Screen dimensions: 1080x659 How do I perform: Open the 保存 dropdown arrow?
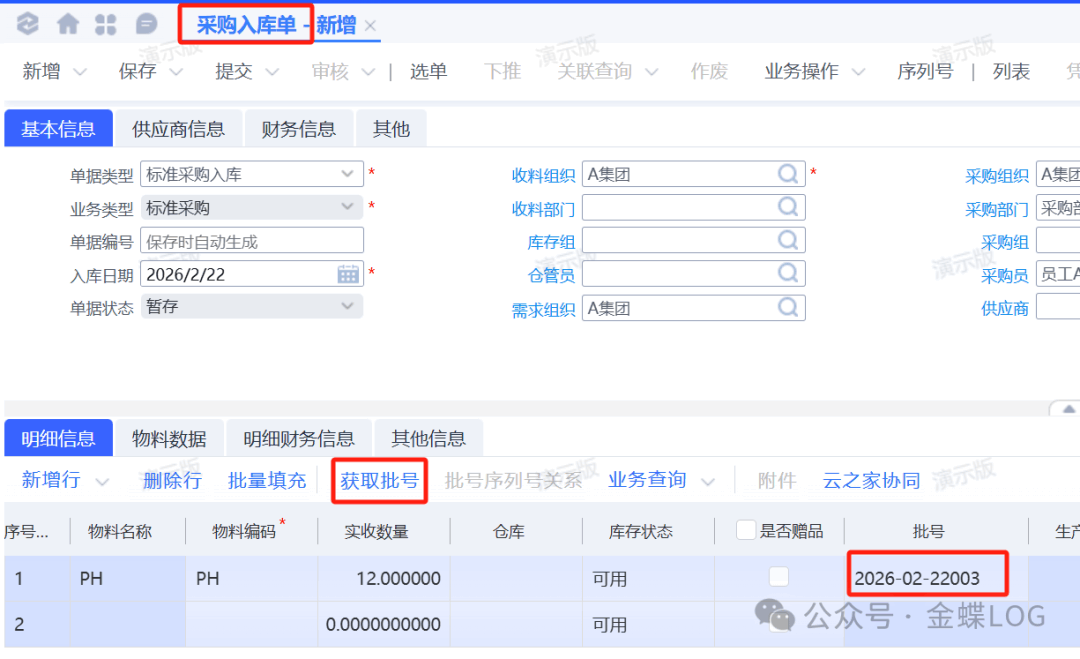tap(176, 72)
